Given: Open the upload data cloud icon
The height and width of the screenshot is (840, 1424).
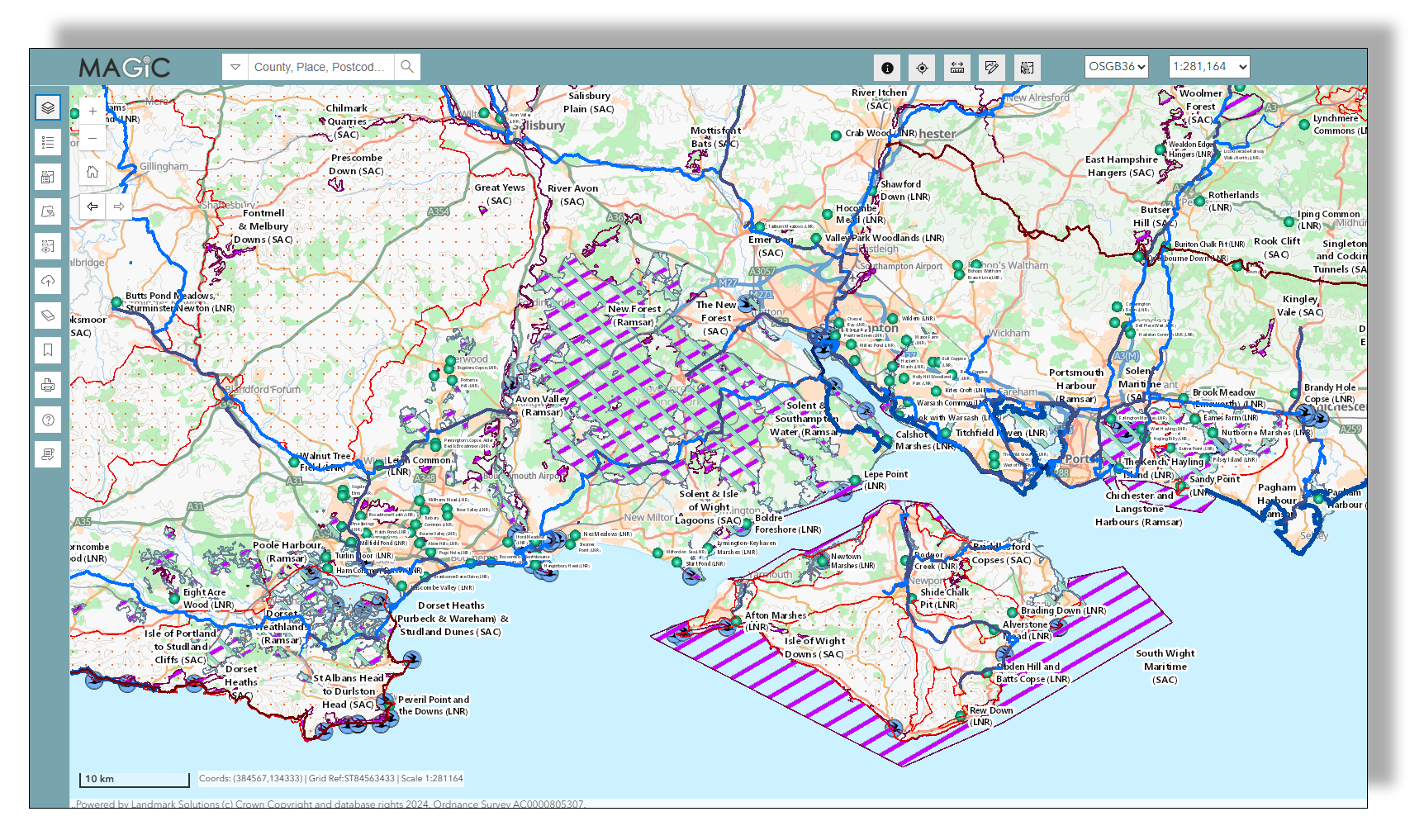Looking at the screenshot, I should coord(48,281).
